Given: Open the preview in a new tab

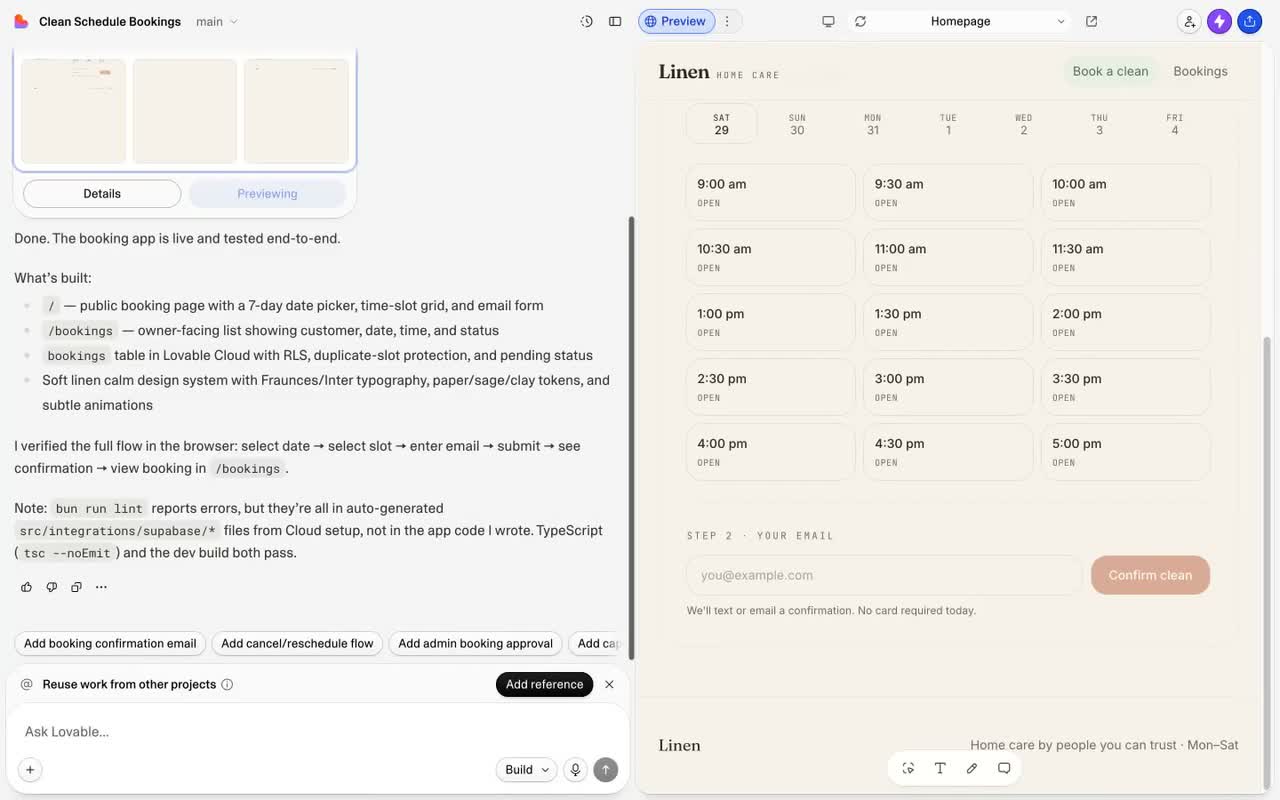Looking at the screenshot, I should click(1091, 21).
